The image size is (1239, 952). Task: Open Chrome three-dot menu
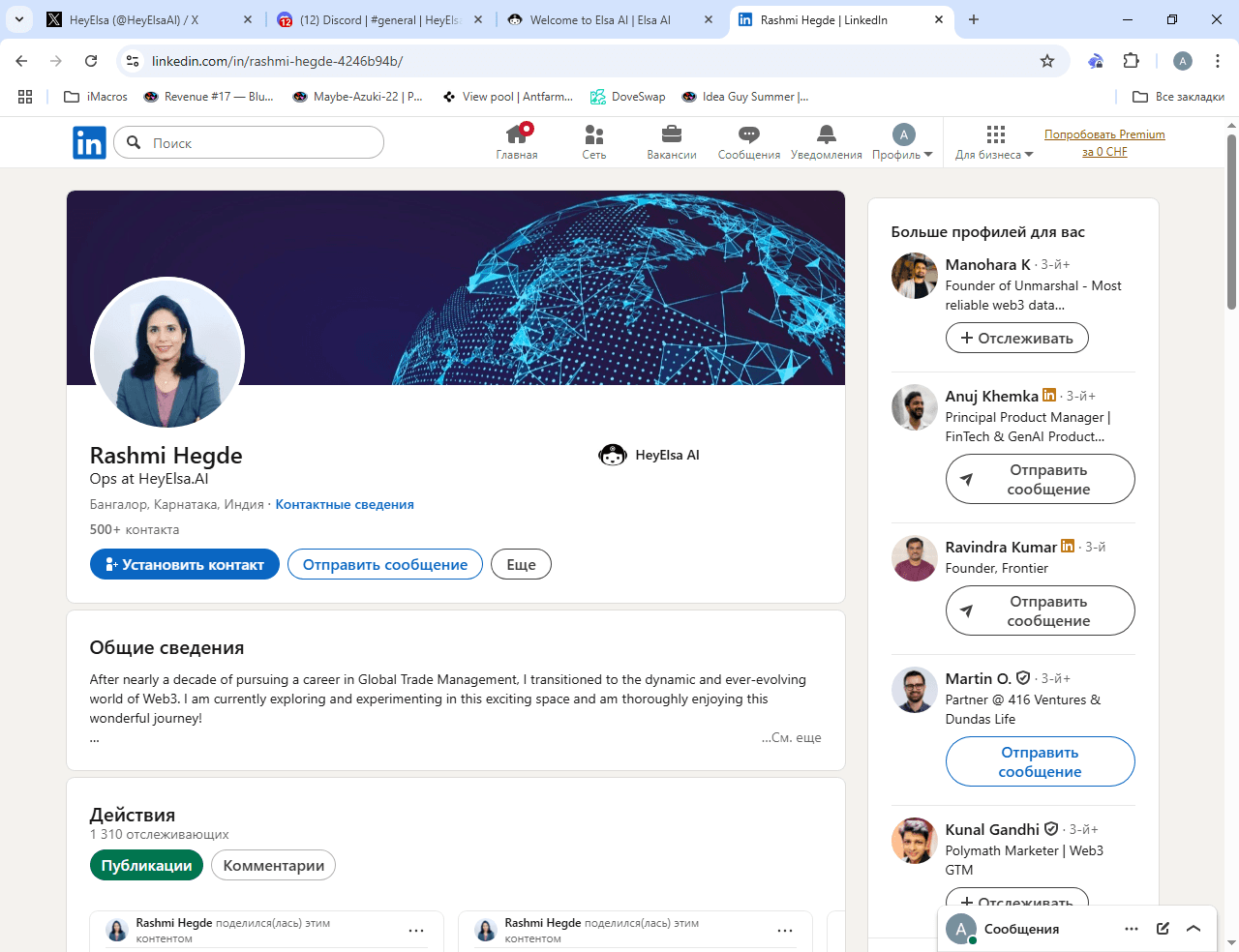click(1218, 61)
